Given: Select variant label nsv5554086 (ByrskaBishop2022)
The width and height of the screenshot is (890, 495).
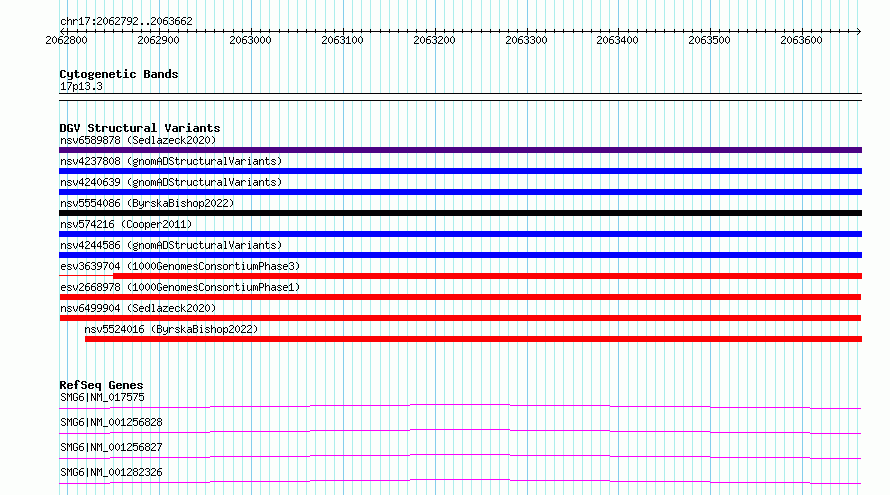Looking at the screenshot, I should pos(147,203).
